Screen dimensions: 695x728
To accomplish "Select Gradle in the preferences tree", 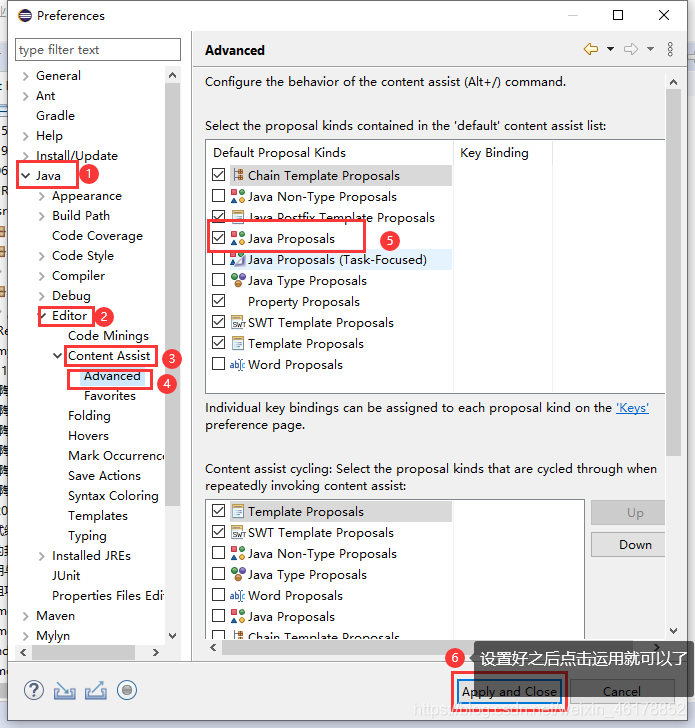I will 55,116.
